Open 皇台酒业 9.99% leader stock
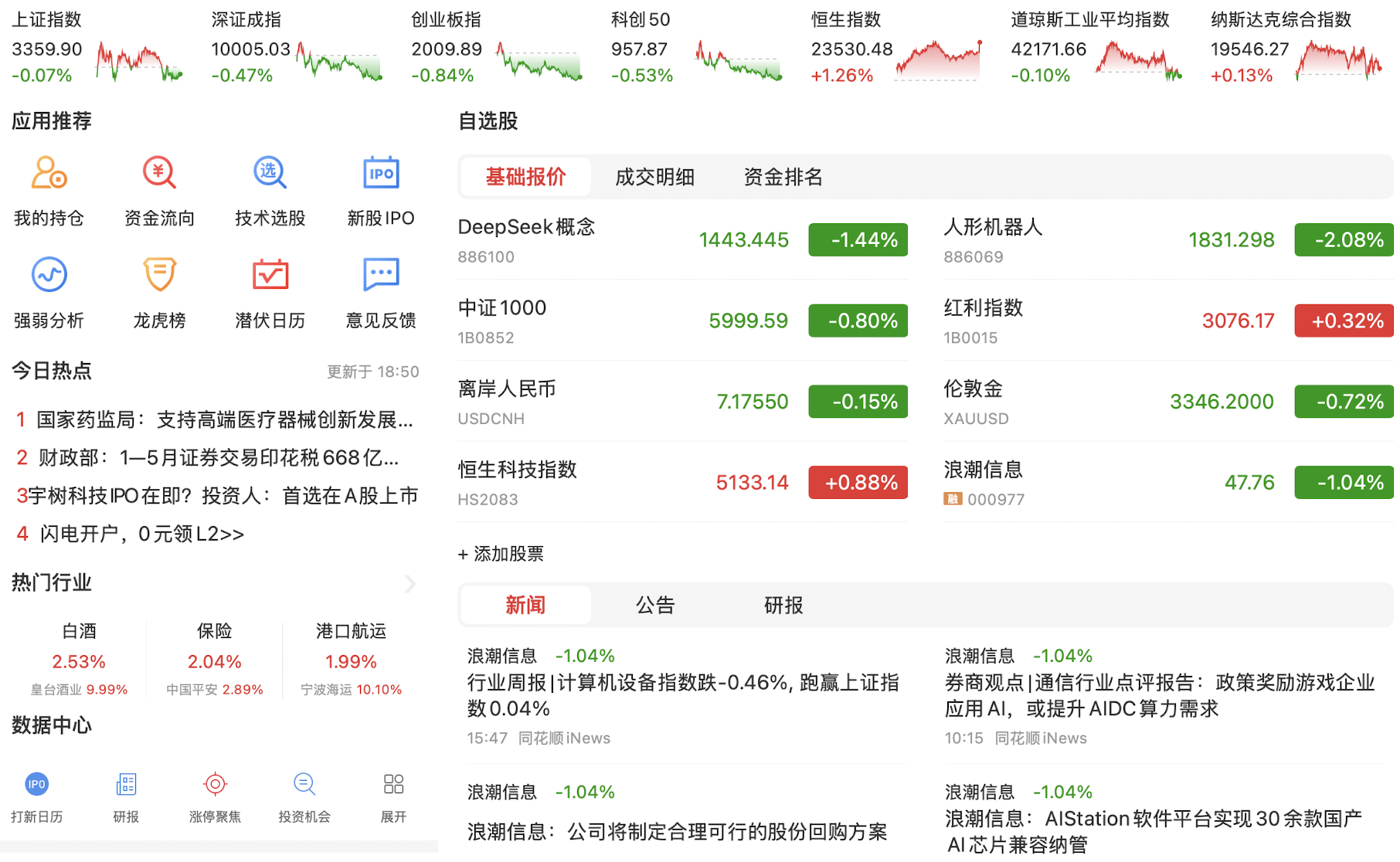The width and height of the screenshot is (1400, 862). pyautogui.click(x=79, y=690)
